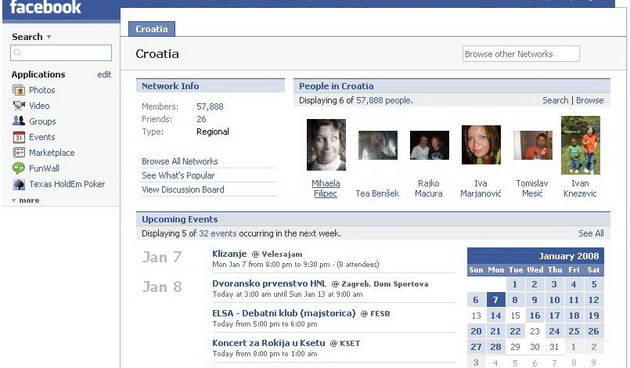Screen dimensions: 630x368
Task: Click the 57,888 people count link
Action: [383, 100]
